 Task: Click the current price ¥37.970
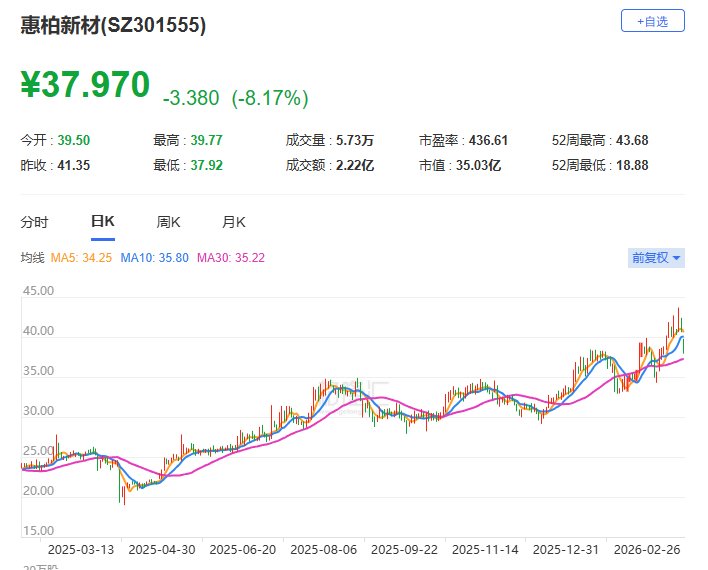pos(86,85)
